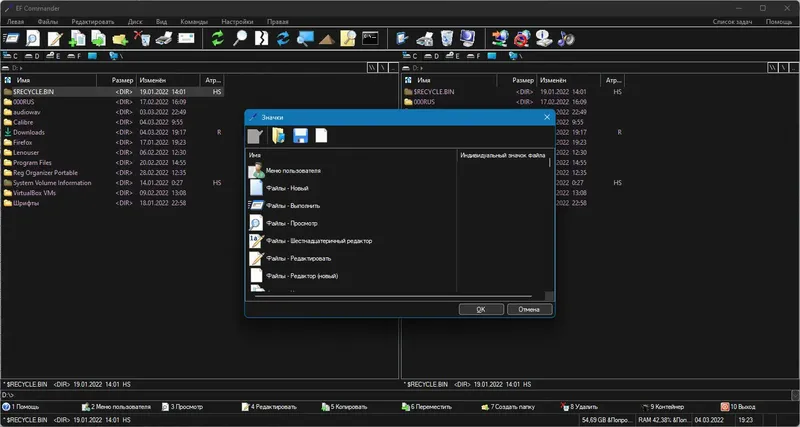
Task: Click the green refresh arrows toolbar icon
Action: click(218, 39)
